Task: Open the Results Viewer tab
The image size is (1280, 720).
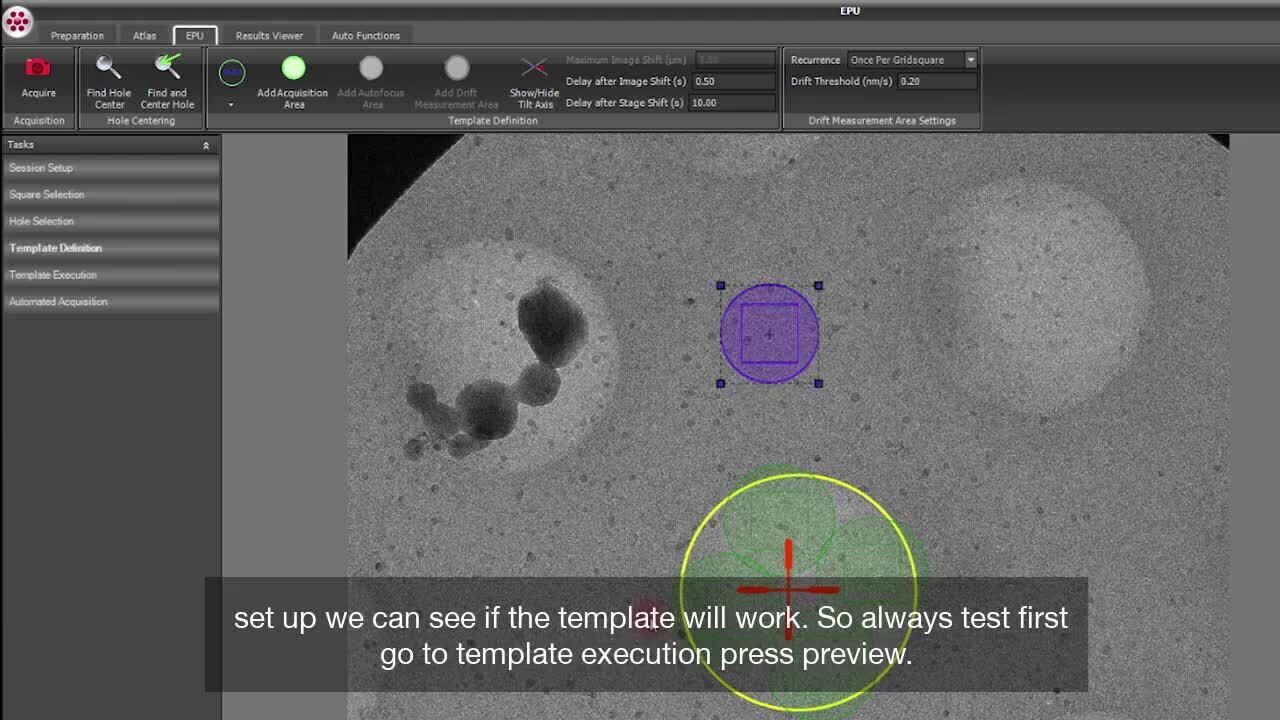Action: [269, 36]
